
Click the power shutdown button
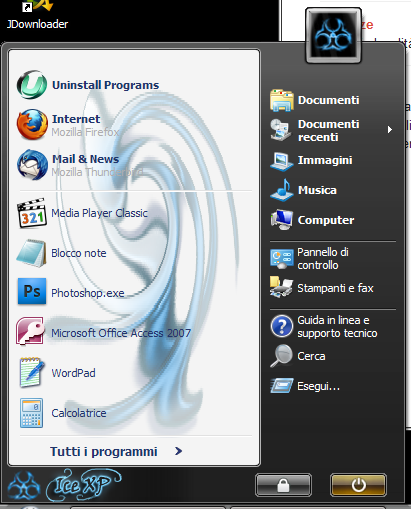(x=358, y=485)
